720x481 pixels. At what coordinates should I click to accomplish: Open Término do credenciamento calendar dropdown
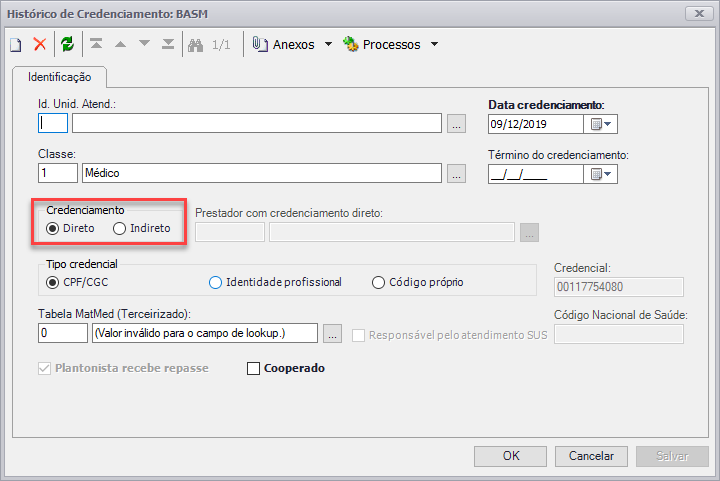(601, 174)
